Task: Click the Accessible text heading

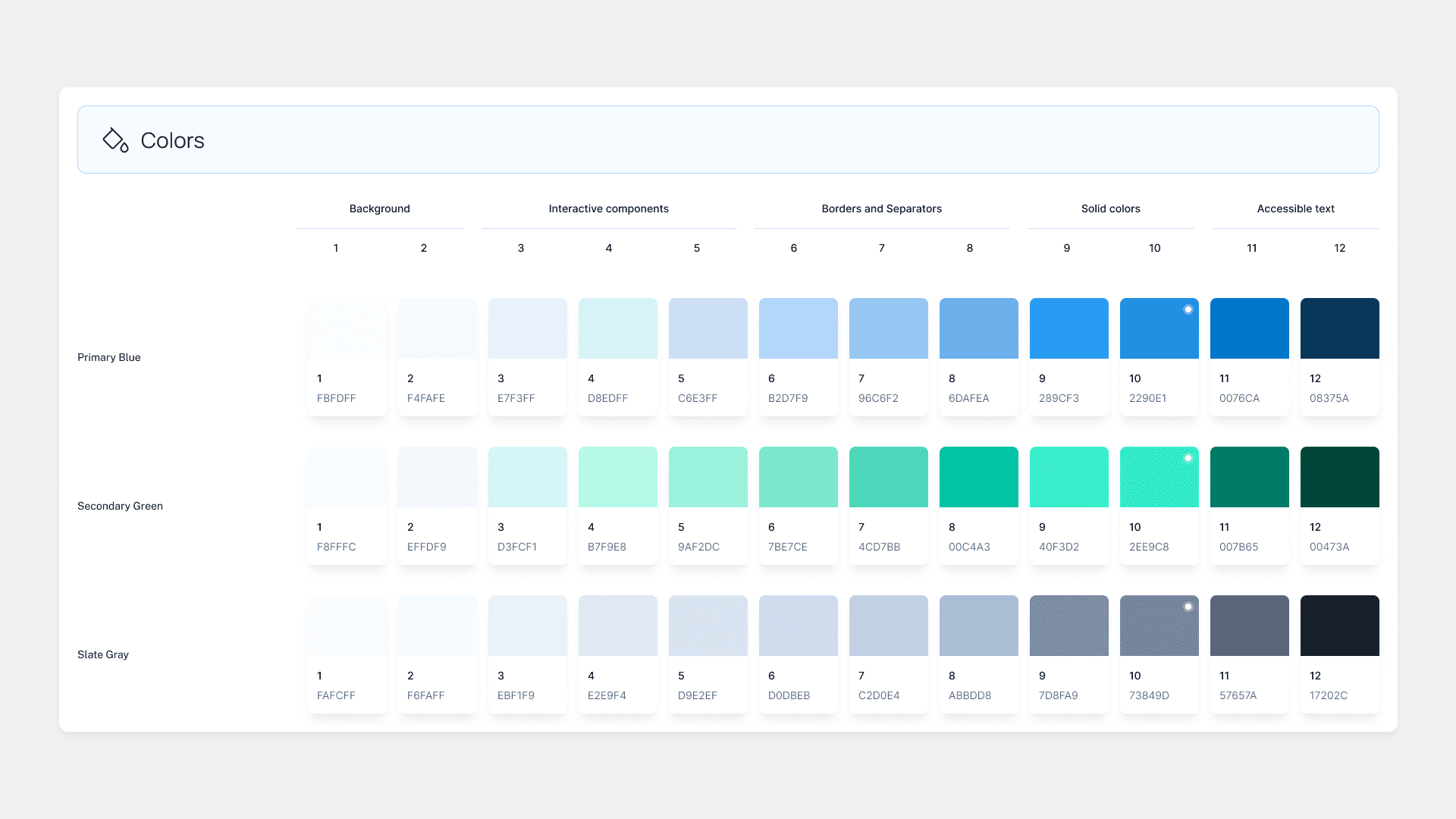Action: pyautogui.click(x=1295, y=209)
